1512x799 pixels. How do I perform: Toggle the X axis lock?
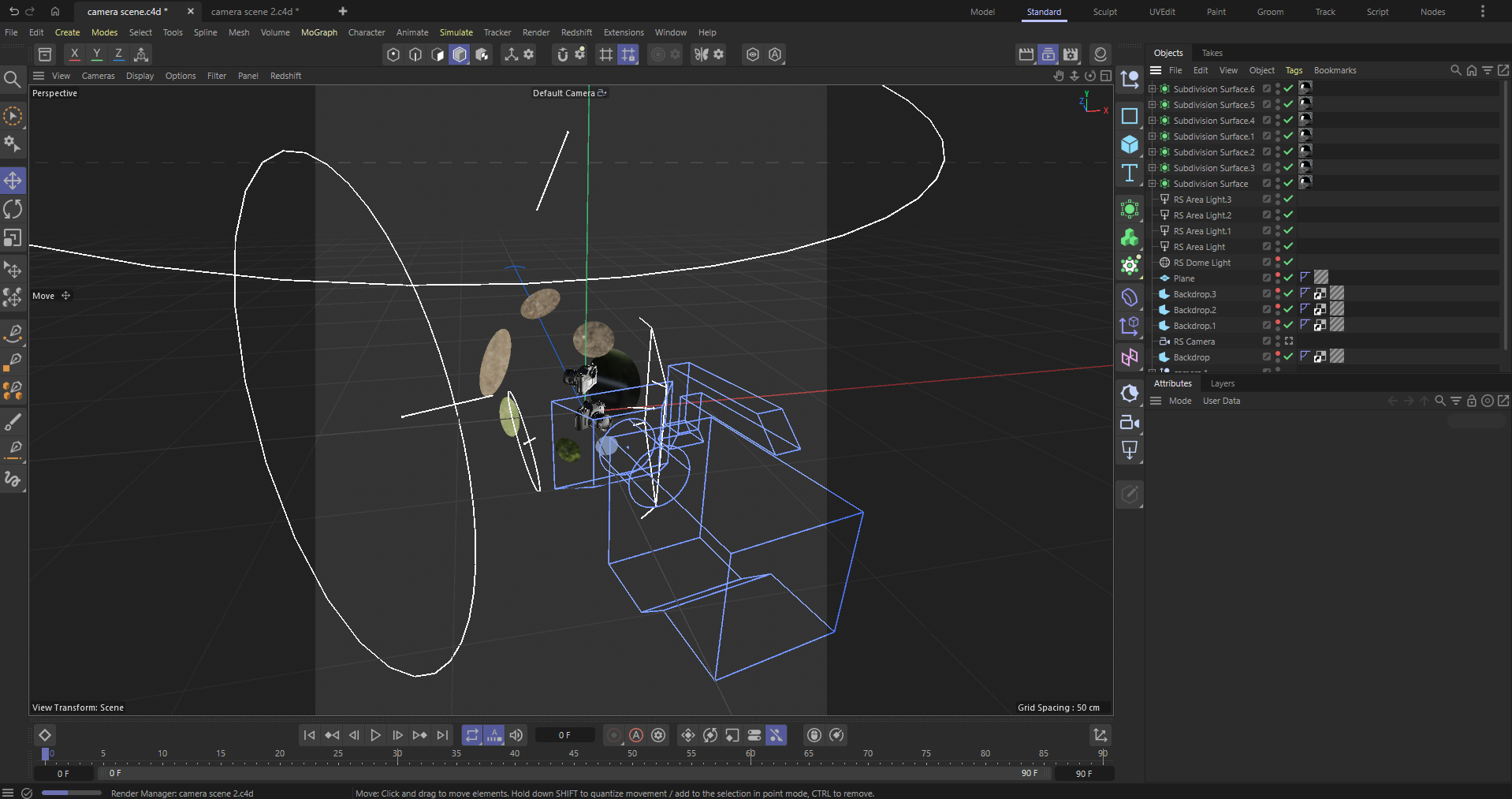coord(74,54)
